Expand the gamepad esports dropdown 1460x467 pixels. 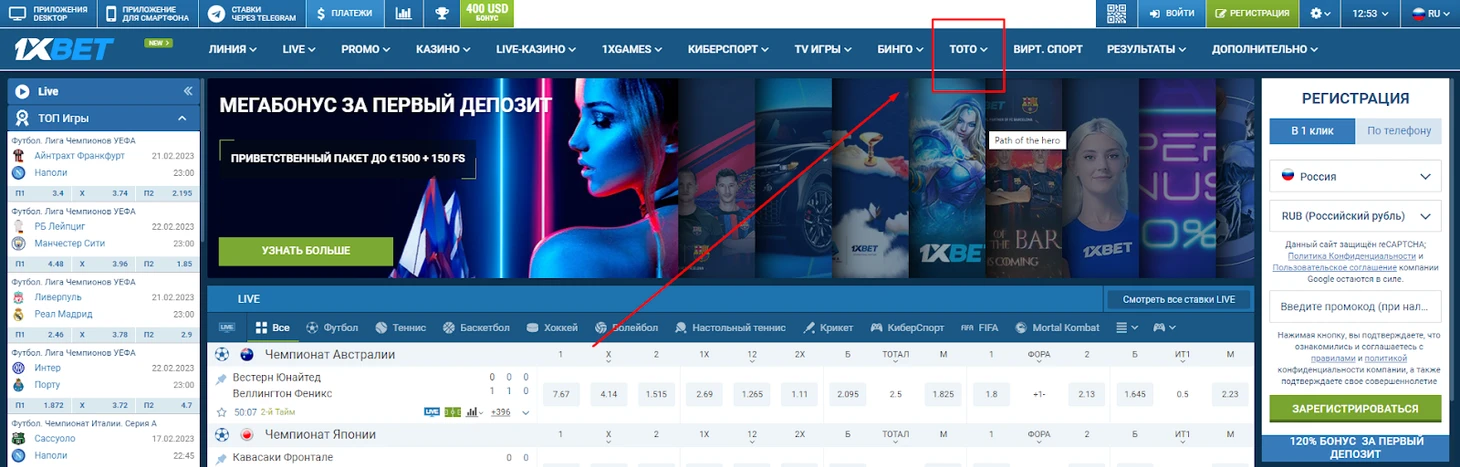[x=1165, y=328]
